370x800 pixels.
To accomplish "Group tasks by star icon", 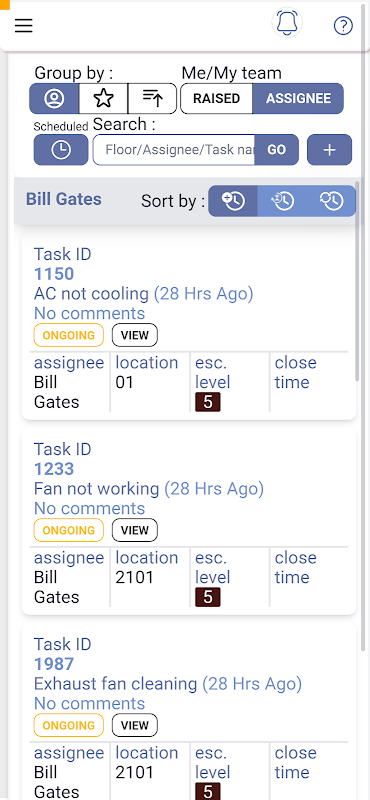I will pyautogui.click(x=104, y=98).
